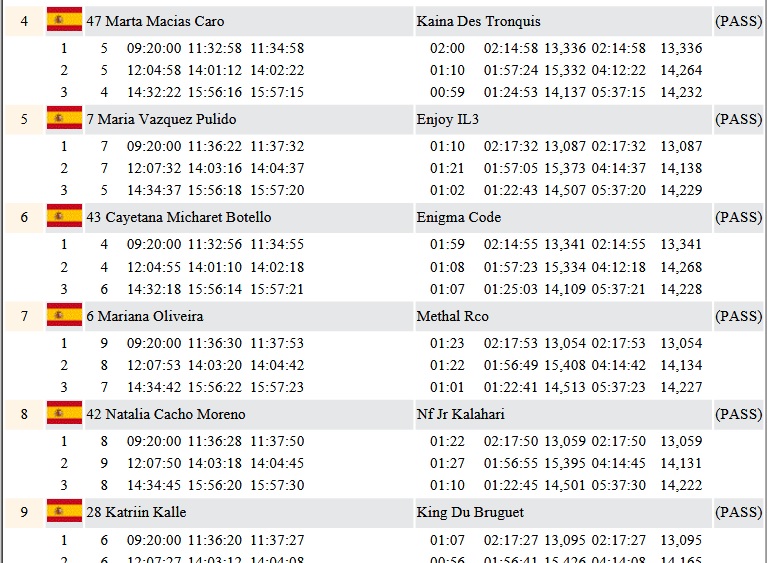Select horse Methal Rco
The image size is (767, 563).
(452, 317)
